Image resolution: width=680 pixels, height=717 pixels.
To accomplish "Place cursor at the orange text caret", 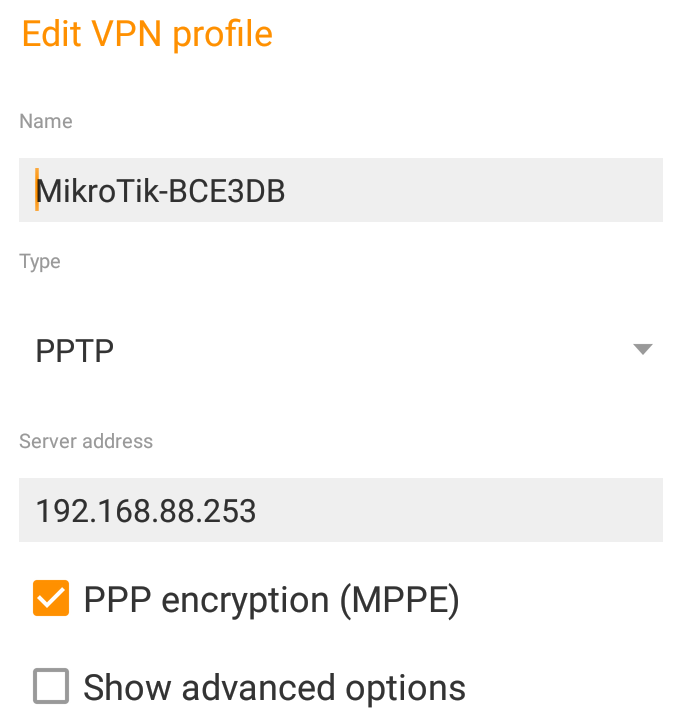I will pos(37,189).
